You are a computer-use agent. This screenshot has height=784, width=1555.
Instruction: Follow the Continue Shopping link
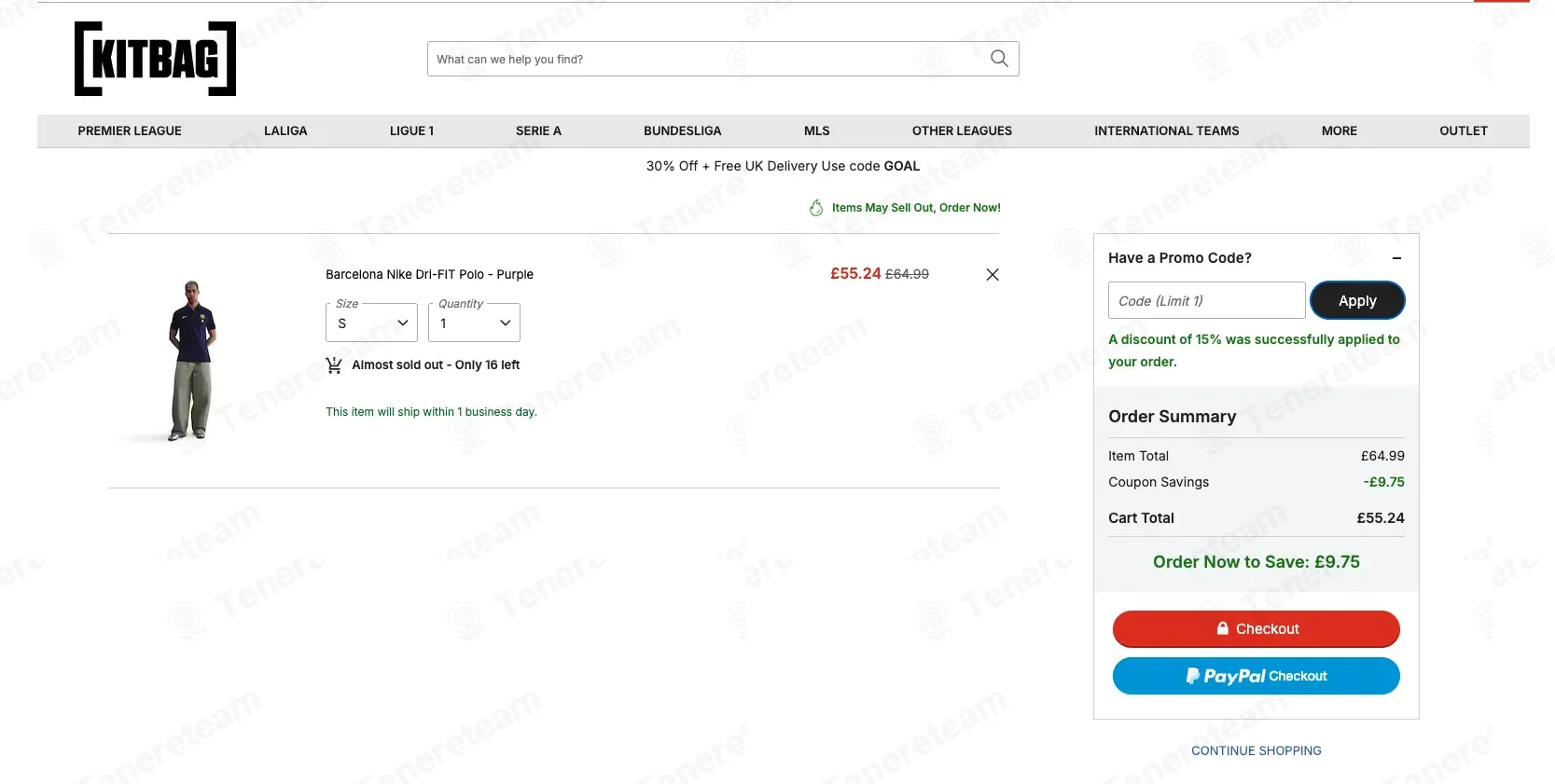click(1256, 750)
